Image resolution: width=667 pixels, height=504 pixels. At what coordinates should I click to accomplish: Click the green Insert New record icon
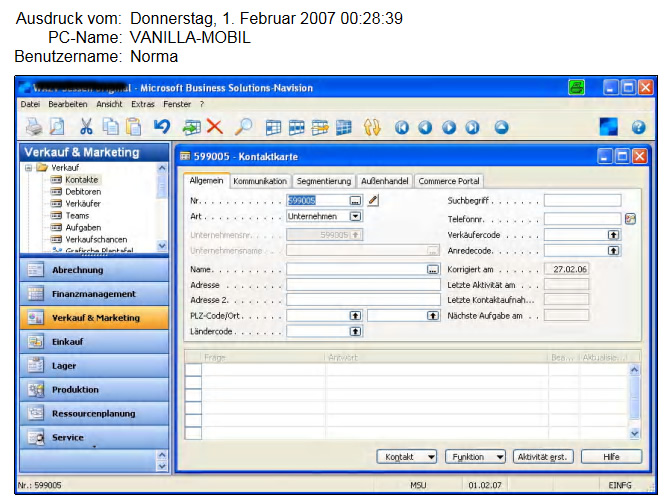point(191,127)
